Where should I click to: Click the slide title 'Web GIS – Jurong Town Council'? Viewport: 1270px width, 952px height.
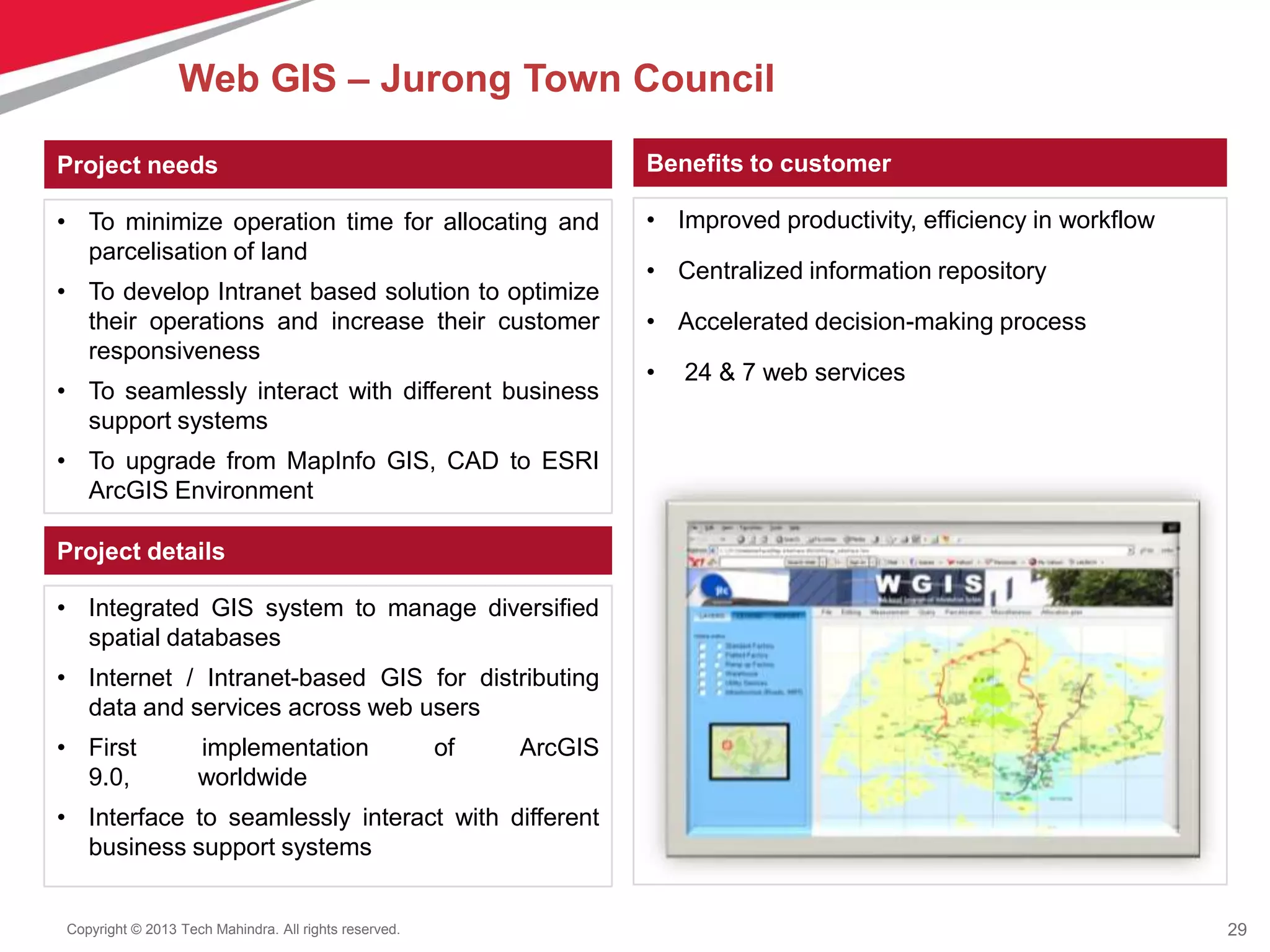pyautogui.click(x=476, y=79)
